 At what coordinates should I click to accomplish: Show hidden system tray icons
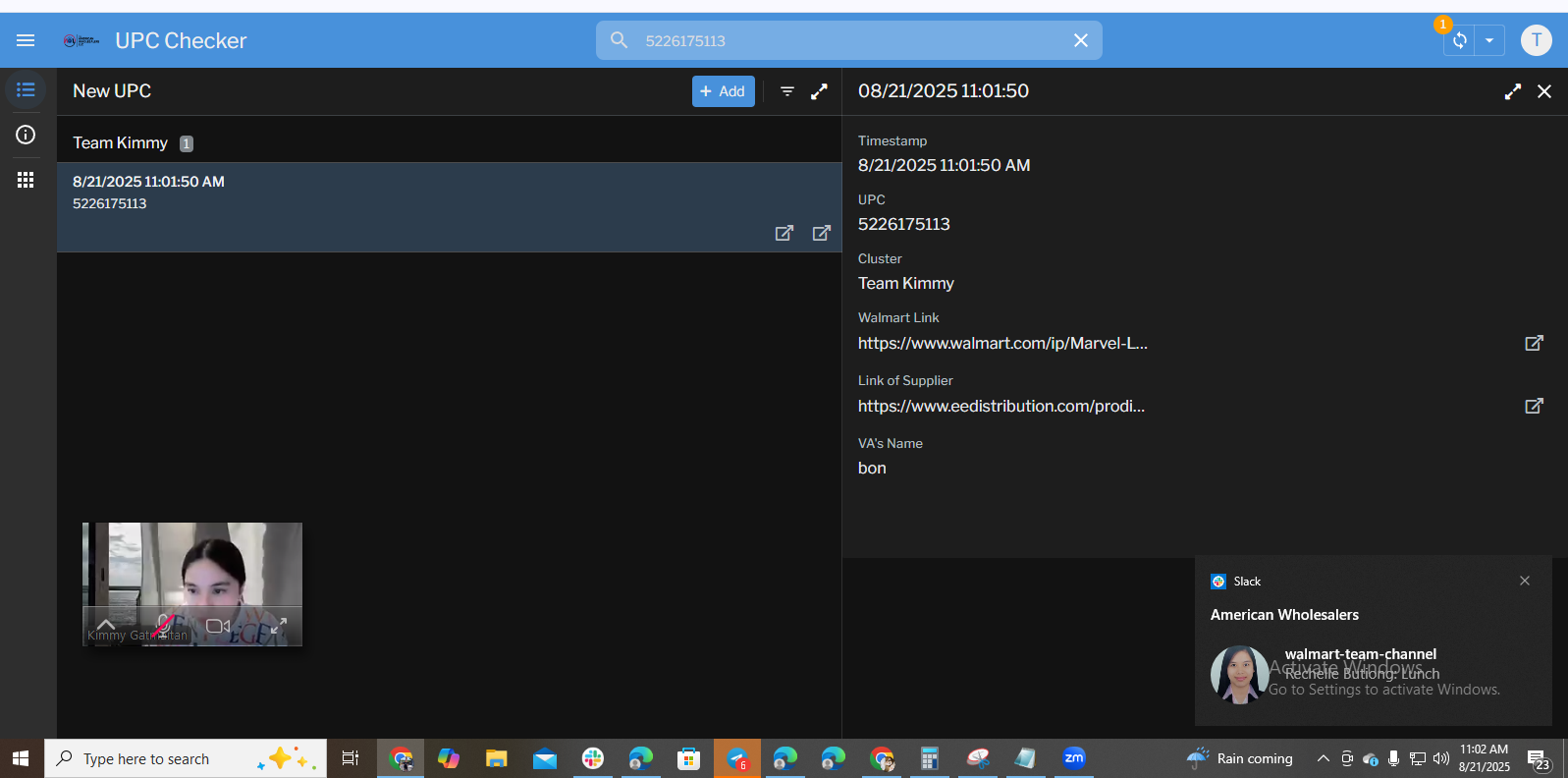point(1323,758)
